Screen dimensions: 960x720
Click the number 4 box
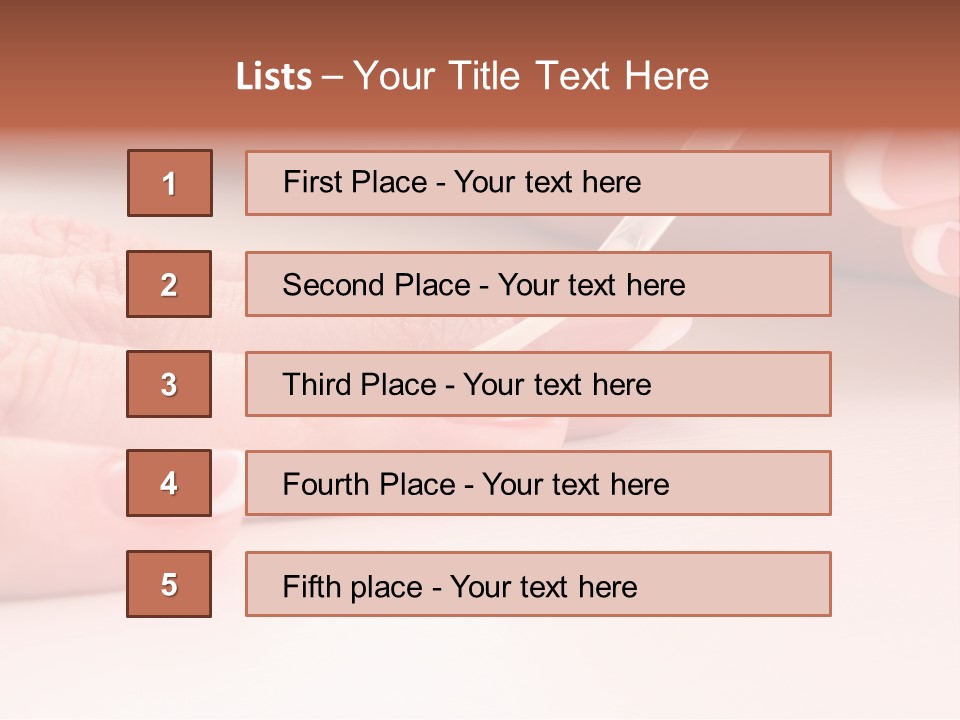(x=169, y=483)
